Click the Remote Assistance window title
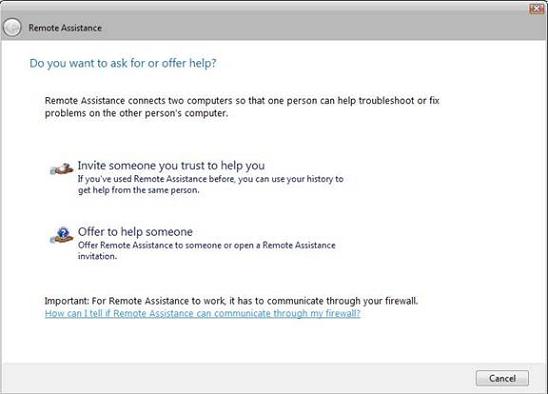The image size is (548, 394). (65, 28)
